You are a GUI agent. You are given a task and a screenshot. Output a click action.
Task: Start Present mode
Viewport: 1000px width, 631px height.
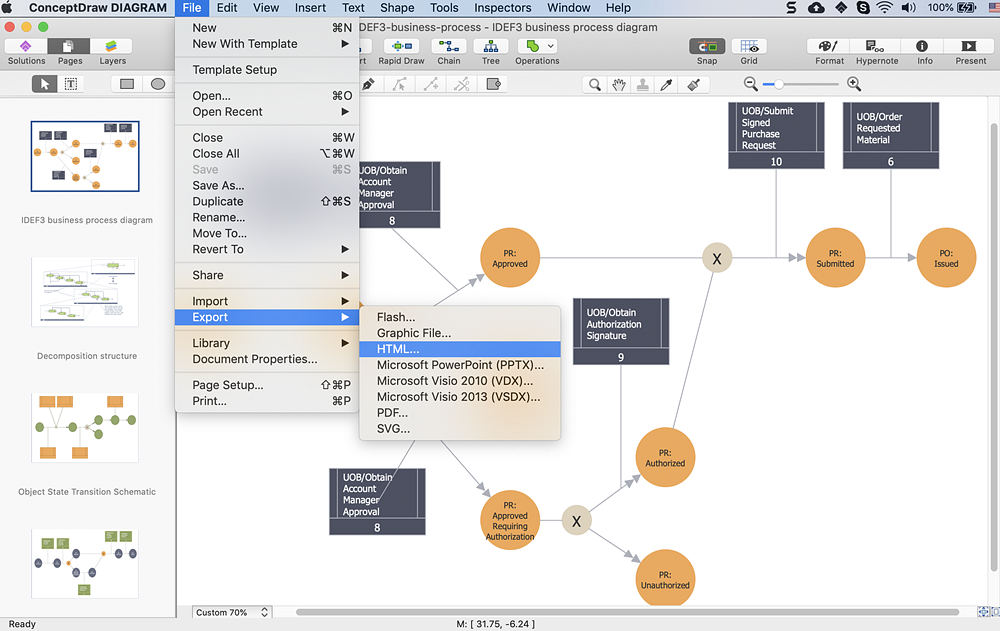pos(970,47)
